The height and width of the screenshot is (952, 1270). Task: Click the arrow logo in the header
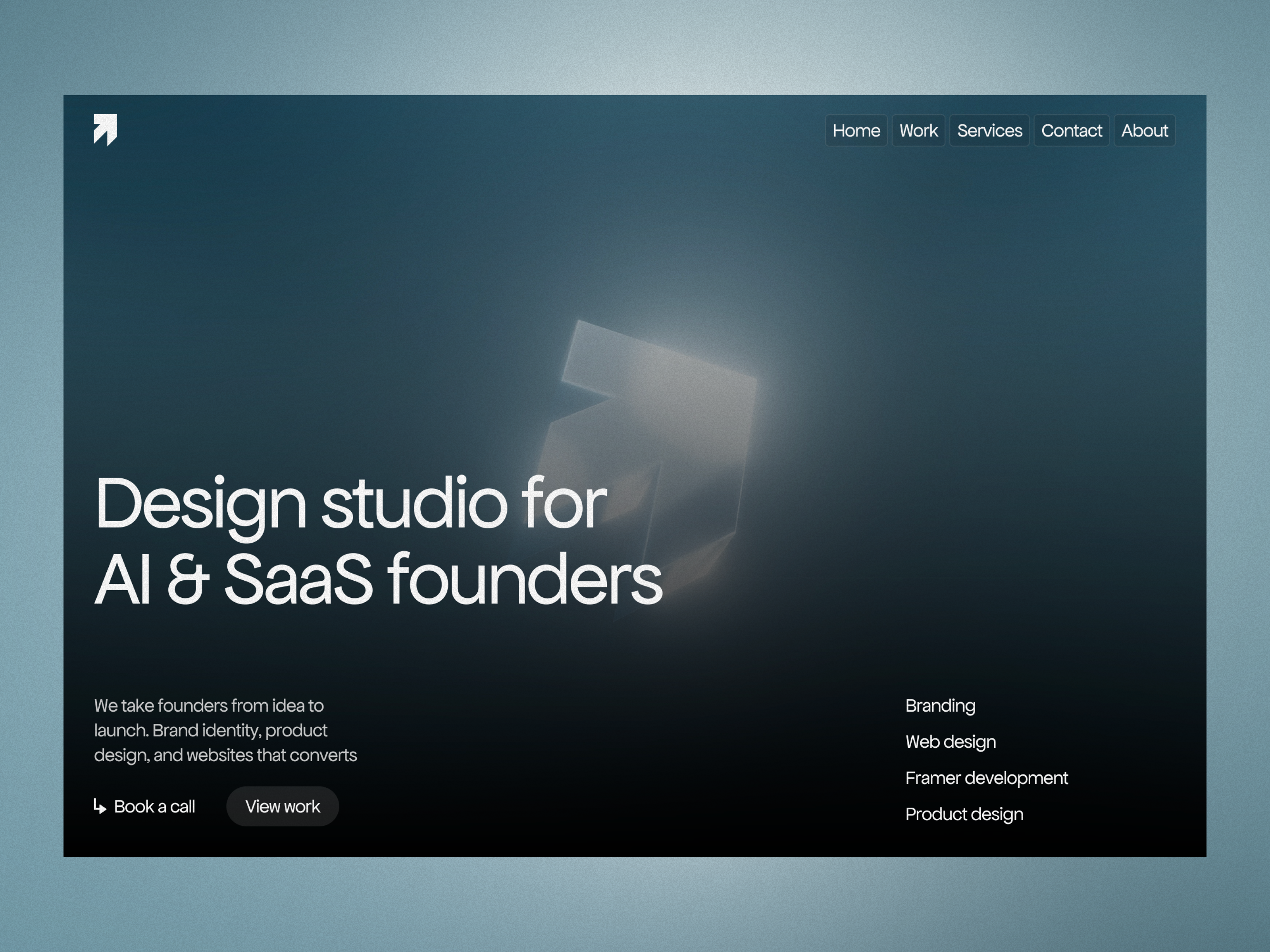105,130
